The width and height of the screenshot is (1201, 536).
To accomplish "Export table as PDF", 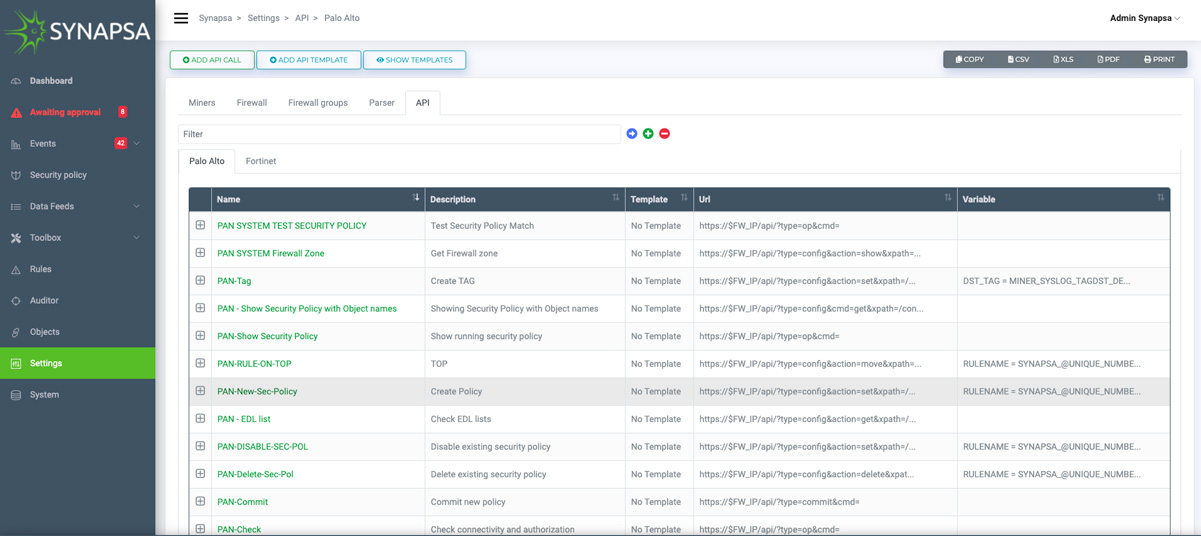I will pos(1108,59).
